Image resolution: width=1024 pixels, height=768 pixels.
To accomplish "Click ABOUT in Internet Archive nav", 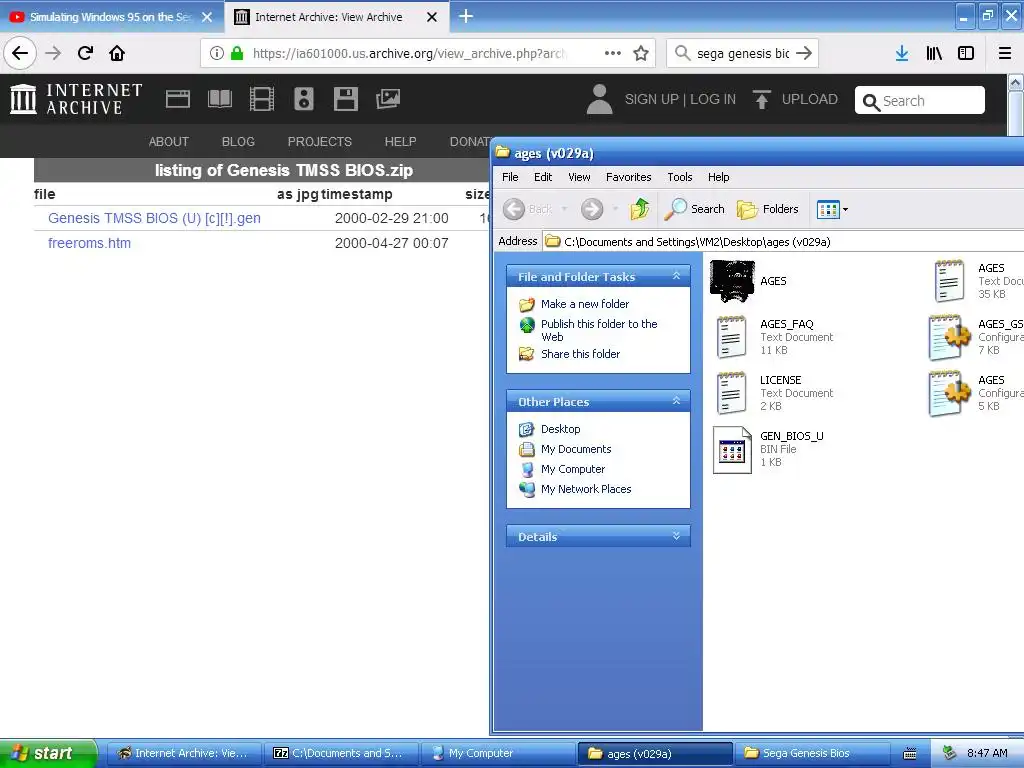I will tap(168, 142).
